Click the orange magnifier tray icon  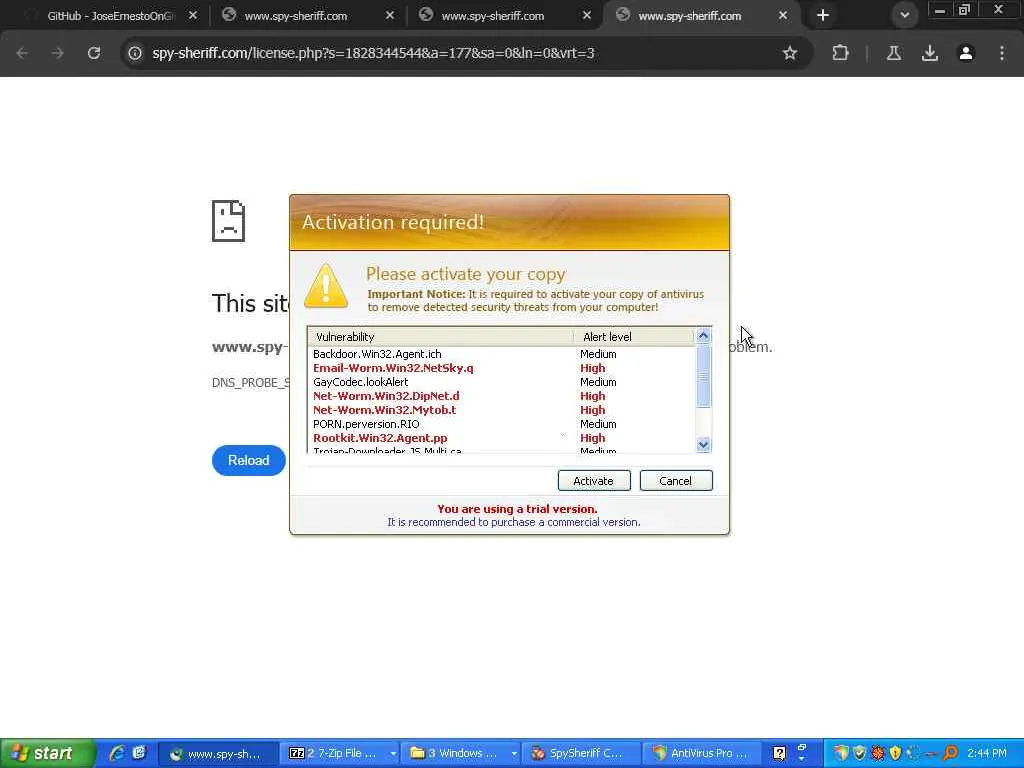pos(950,754)
